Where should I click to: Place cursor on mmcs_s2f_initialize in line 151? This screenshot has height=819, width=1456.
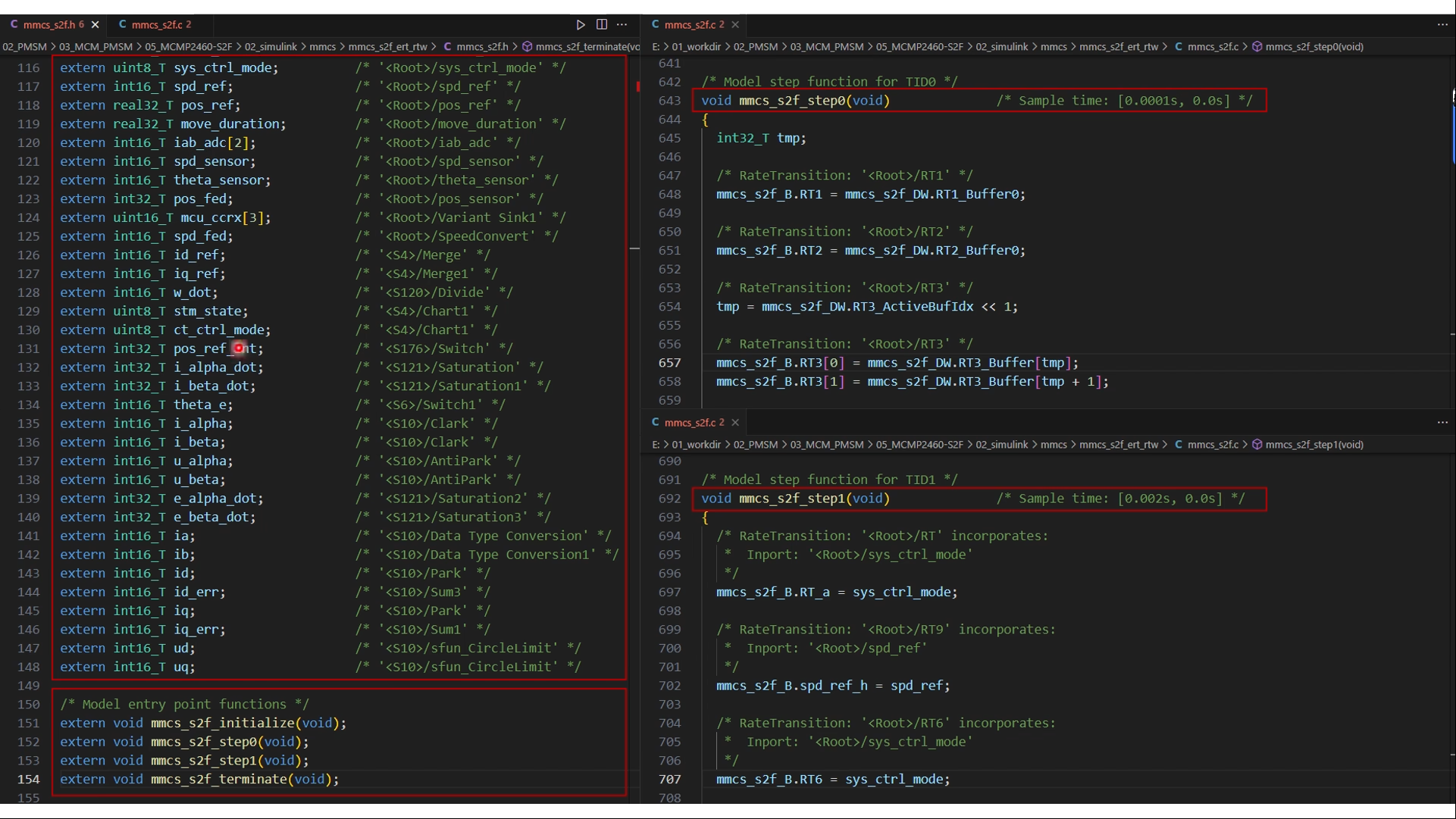click(x=222, y=723)
